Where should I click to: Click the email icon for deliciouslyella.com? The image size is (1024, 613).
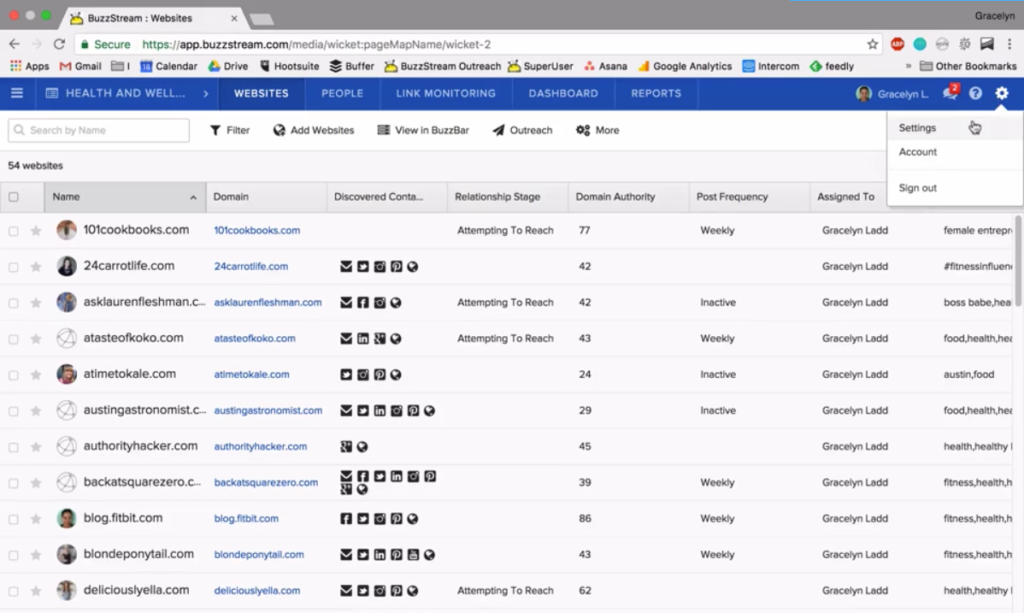(x=346, y=590)
